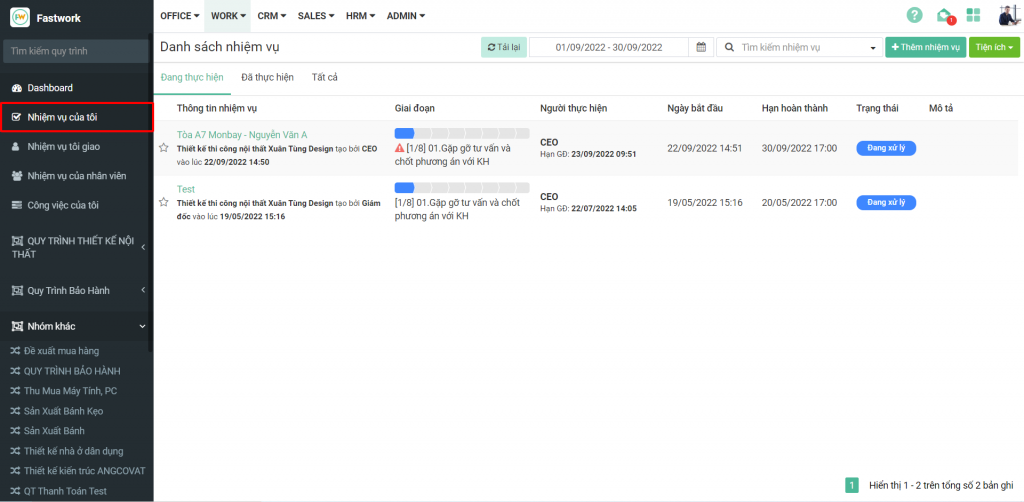Switch to the Đã thực hiện tab
This screenshot has width=1024, height=502.
[x=267, y=77]
